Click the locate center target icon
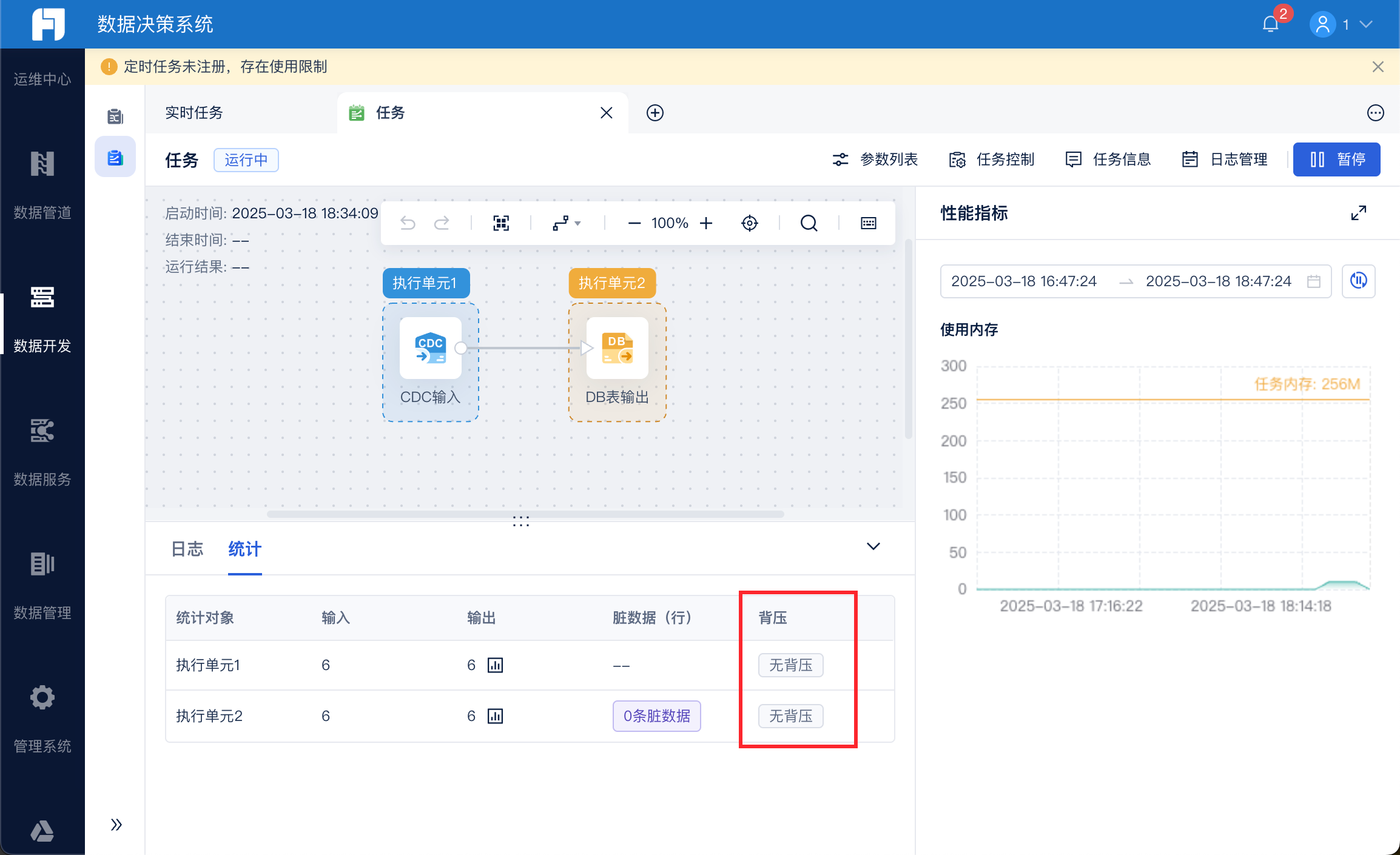 (x=750, y=223)
